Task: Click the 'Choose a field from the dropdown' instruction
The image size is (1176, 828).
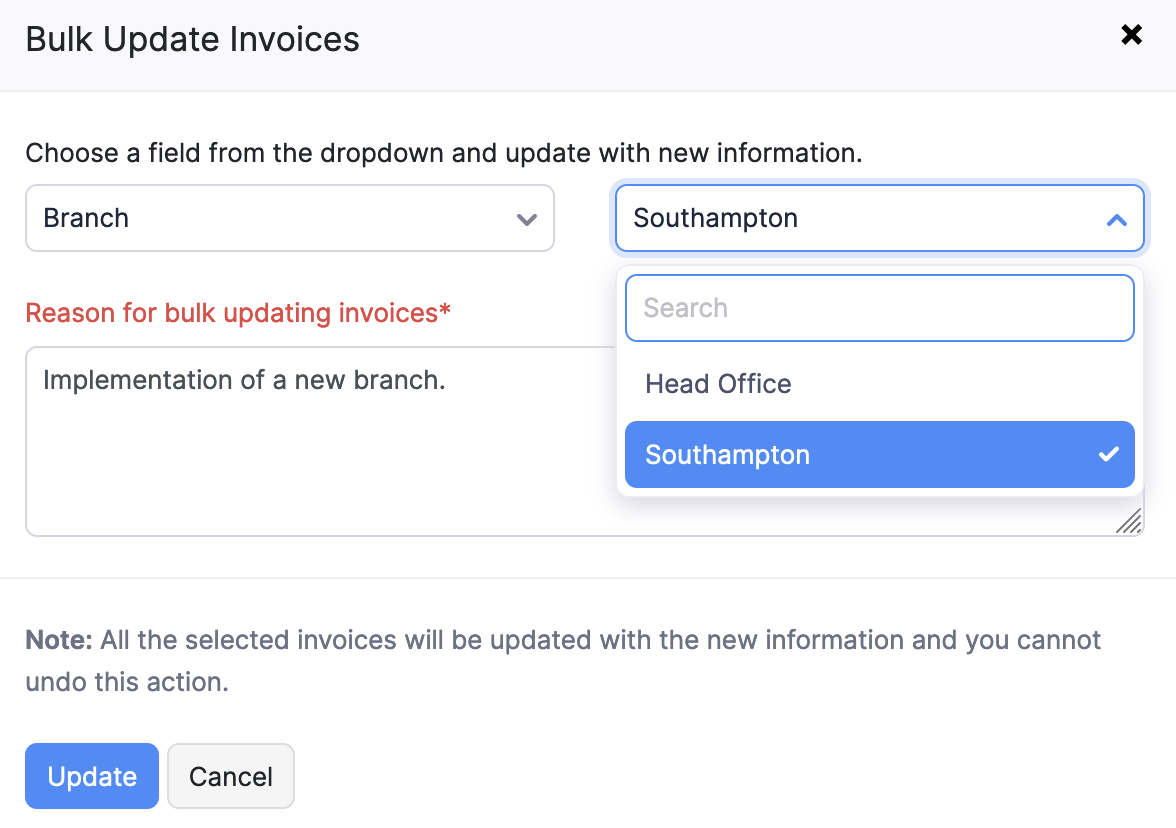Action: [x=443, y=153]
